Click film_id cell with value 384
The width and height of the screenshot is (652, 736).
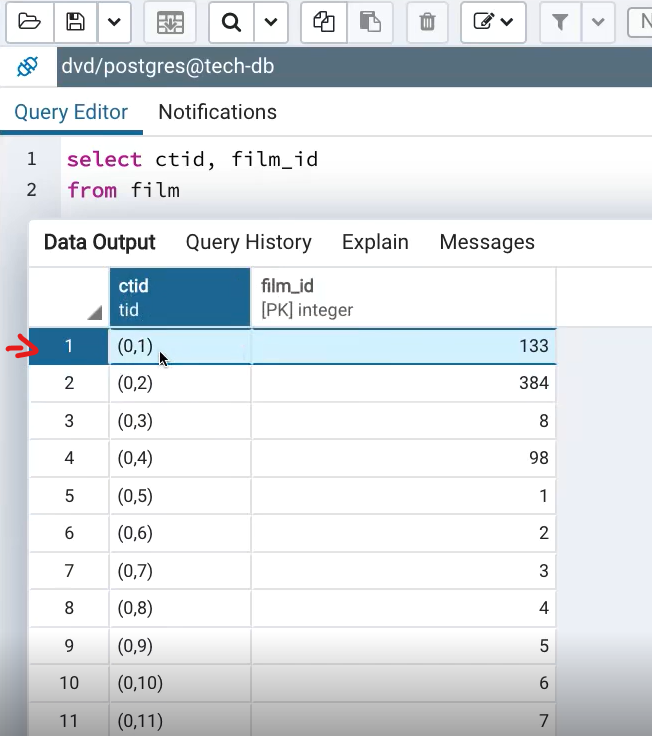(404, 383)
